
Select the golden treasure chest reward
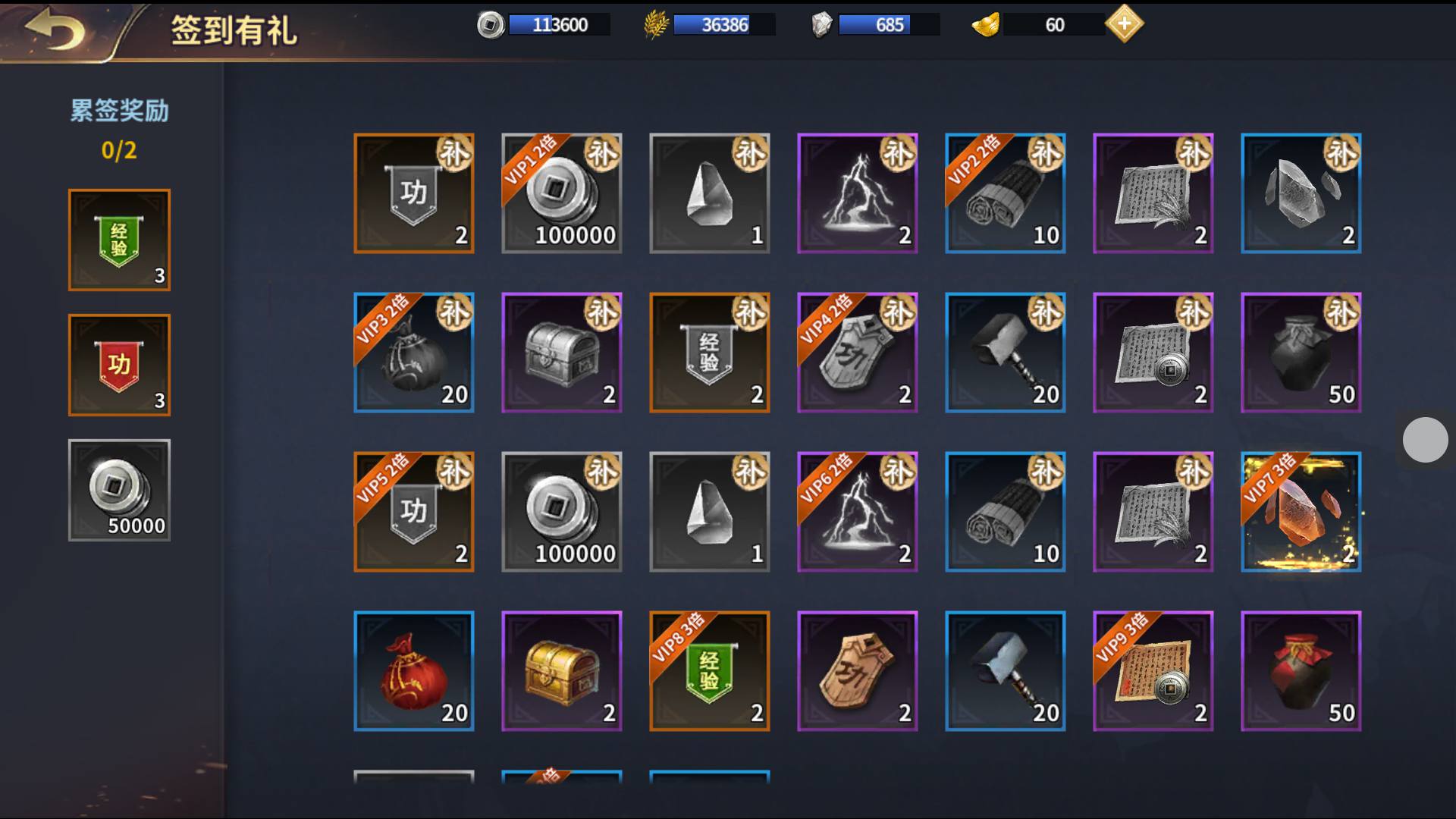point(561,671)
